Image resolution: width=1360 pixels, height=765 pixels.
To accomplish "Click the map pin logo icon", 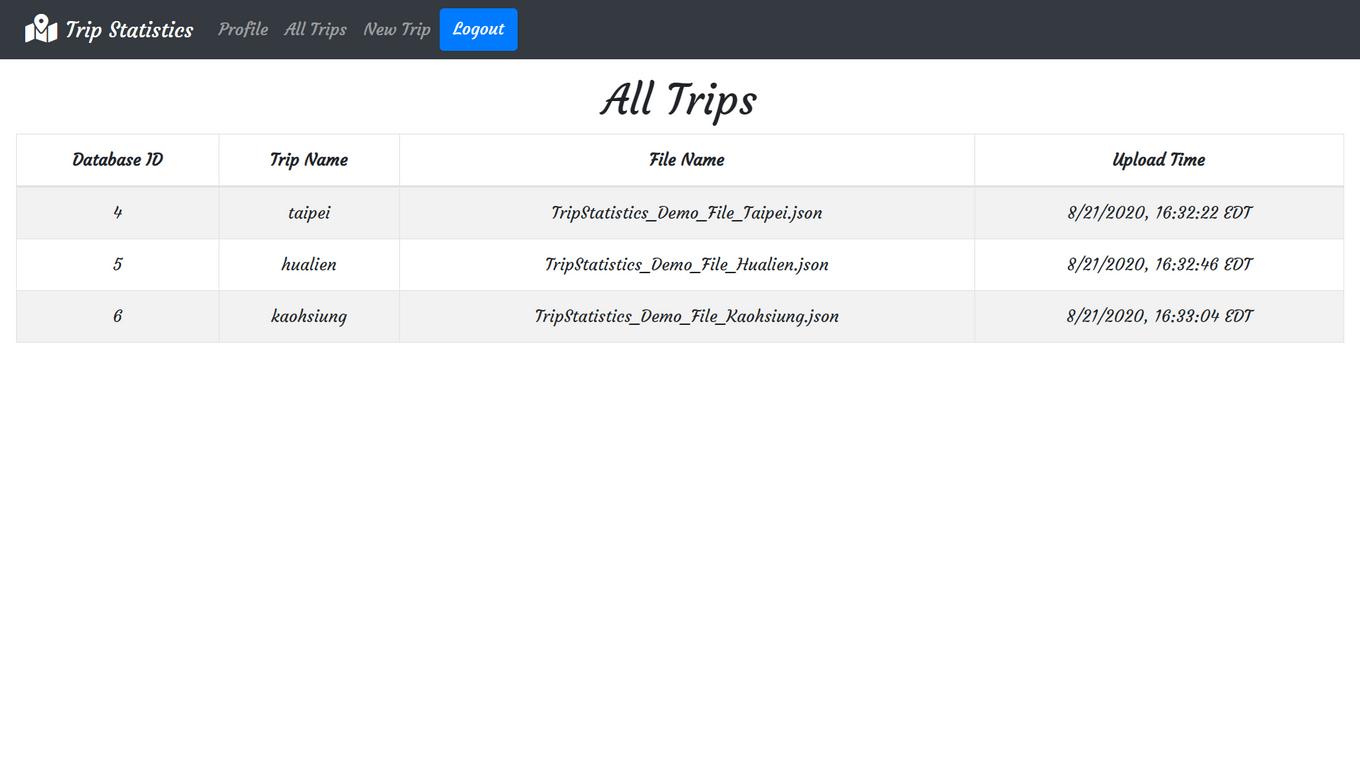I will pos(41,29).
